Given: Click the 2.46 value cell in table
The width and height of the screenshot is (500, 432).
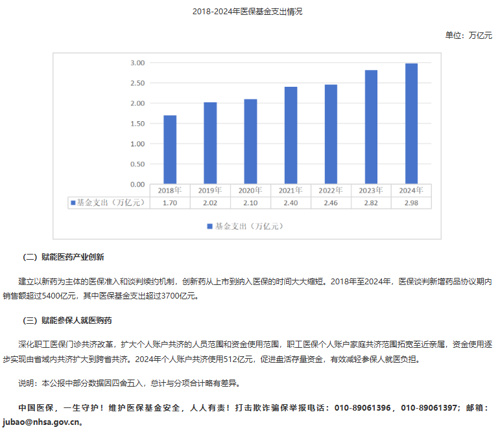Looking at the screenshot, I should (x=331, y=203).
